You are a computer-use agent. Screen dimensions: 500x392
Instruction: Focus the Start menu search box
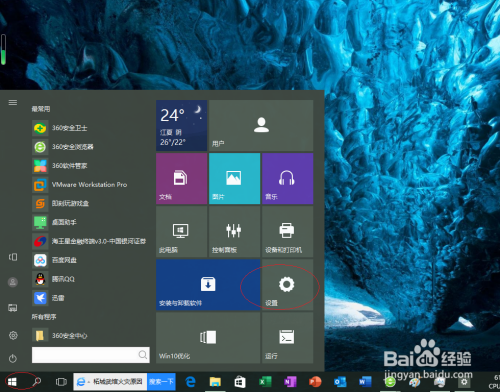(91, 355)
